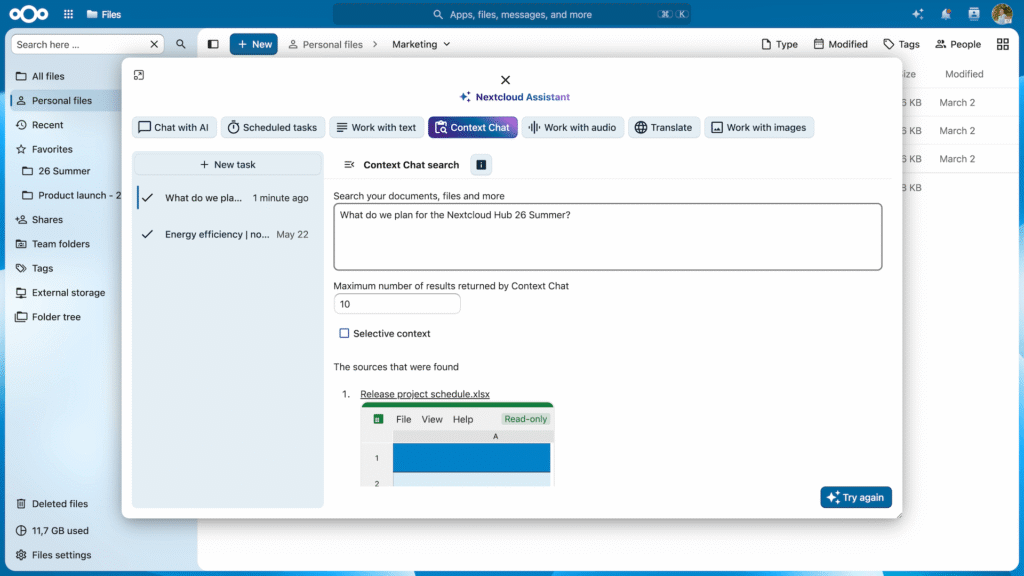Screen dimensions: 1024x576
Task: Open the app grid menu icon
Action: (x=68, y=14)
